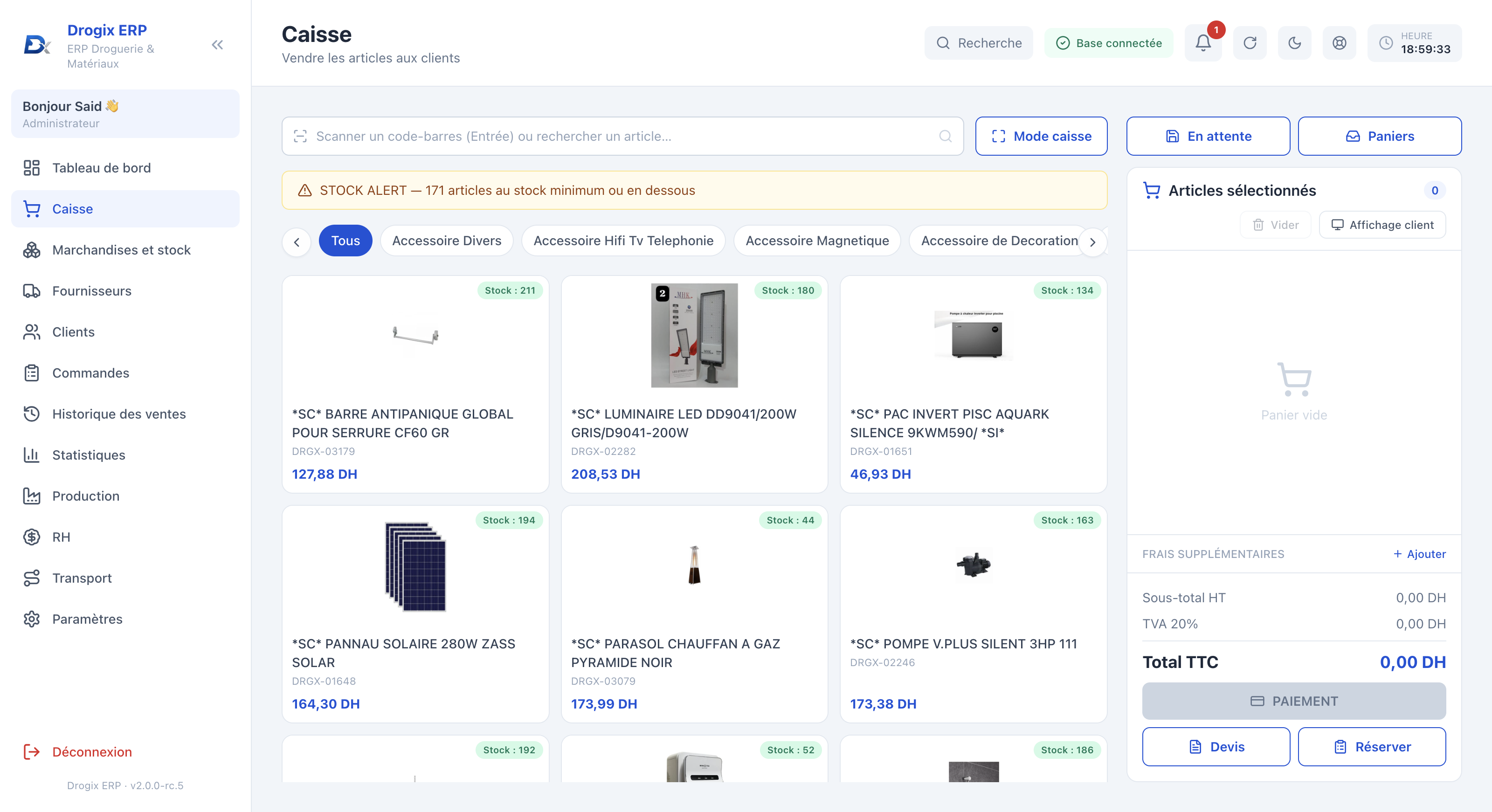Screen dimensions: 1492x812
Task: Click the price 208,53 DH
Action: click(605, 474)
